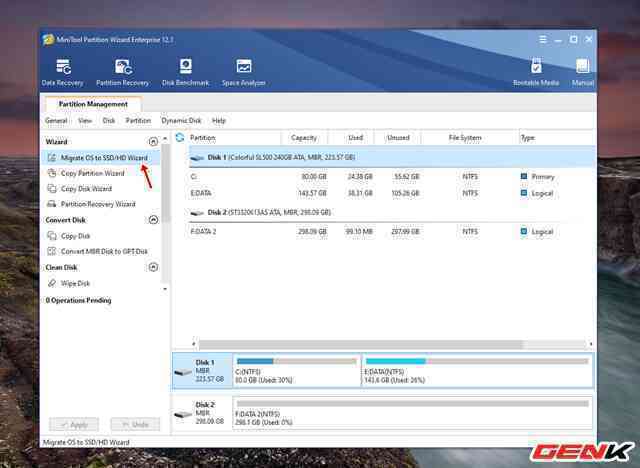Open the Disk Benchmark tool
Viewport: 640px width, 468px height.
point(185,73)
